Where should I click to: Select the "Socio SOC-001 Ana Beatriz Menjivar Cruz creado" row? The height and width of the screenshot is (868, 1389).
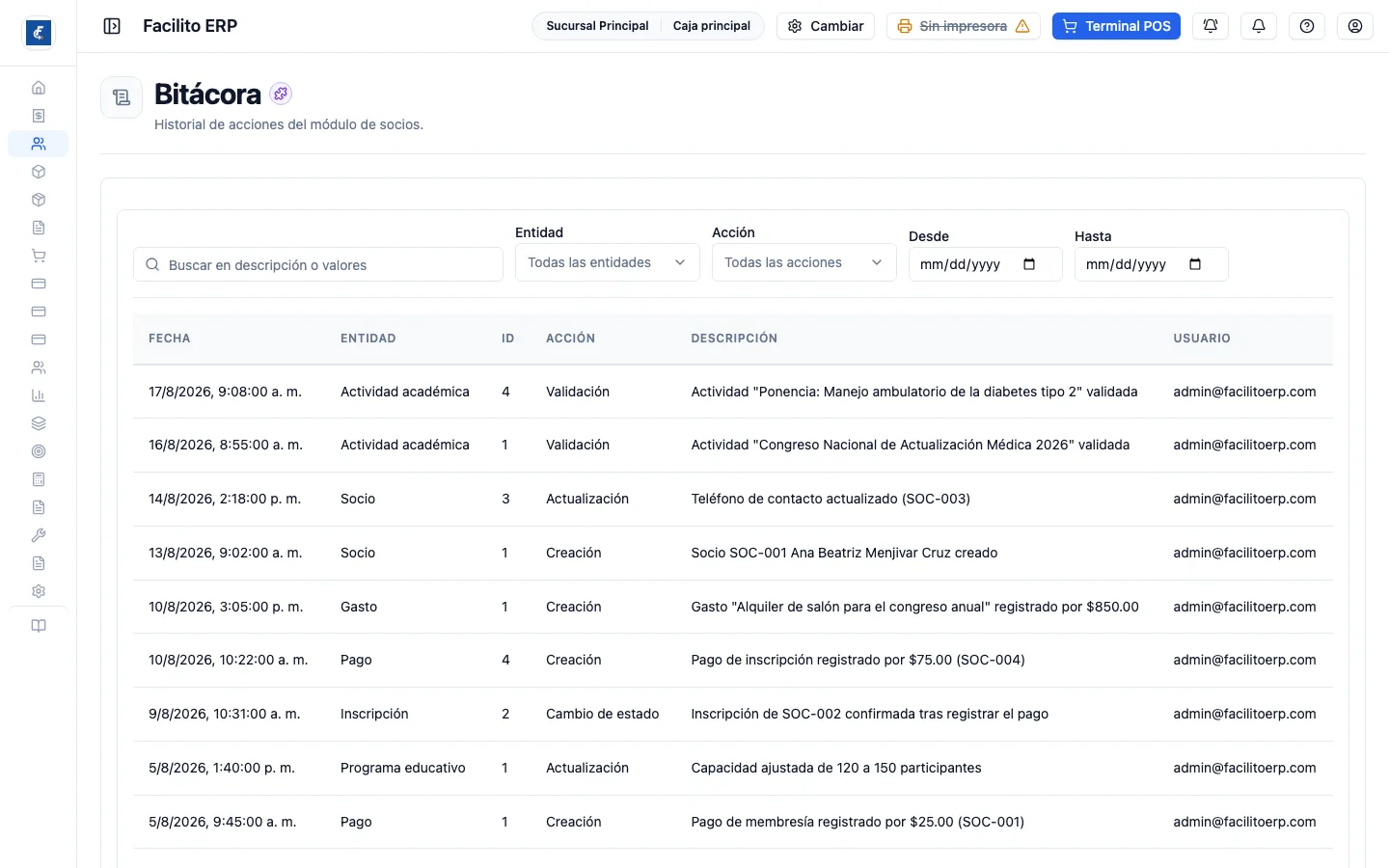pos(733,553)
